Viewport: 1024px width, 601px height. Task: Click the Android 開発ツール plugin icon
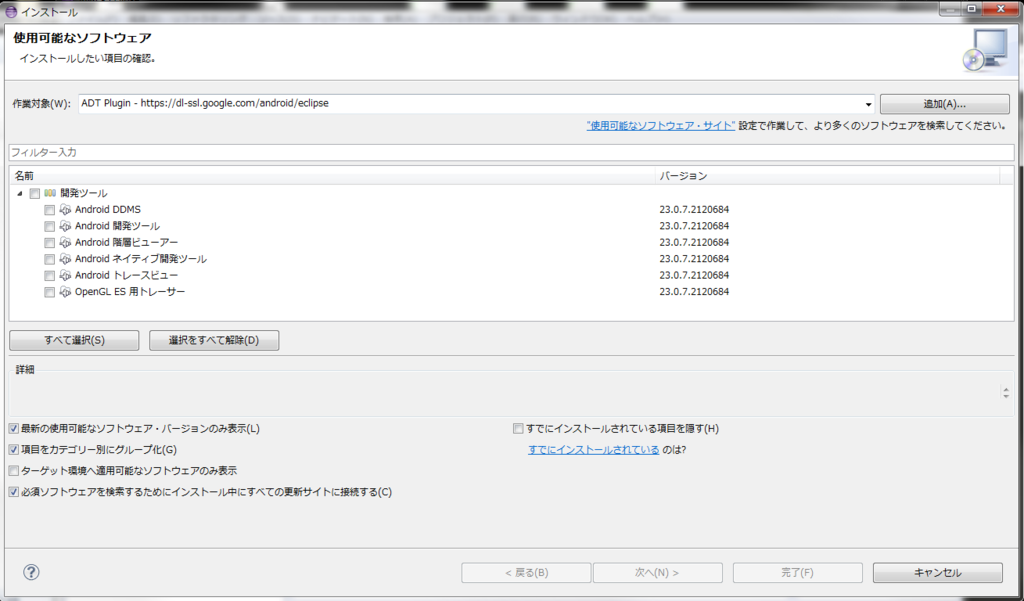[x=64, y=225]
